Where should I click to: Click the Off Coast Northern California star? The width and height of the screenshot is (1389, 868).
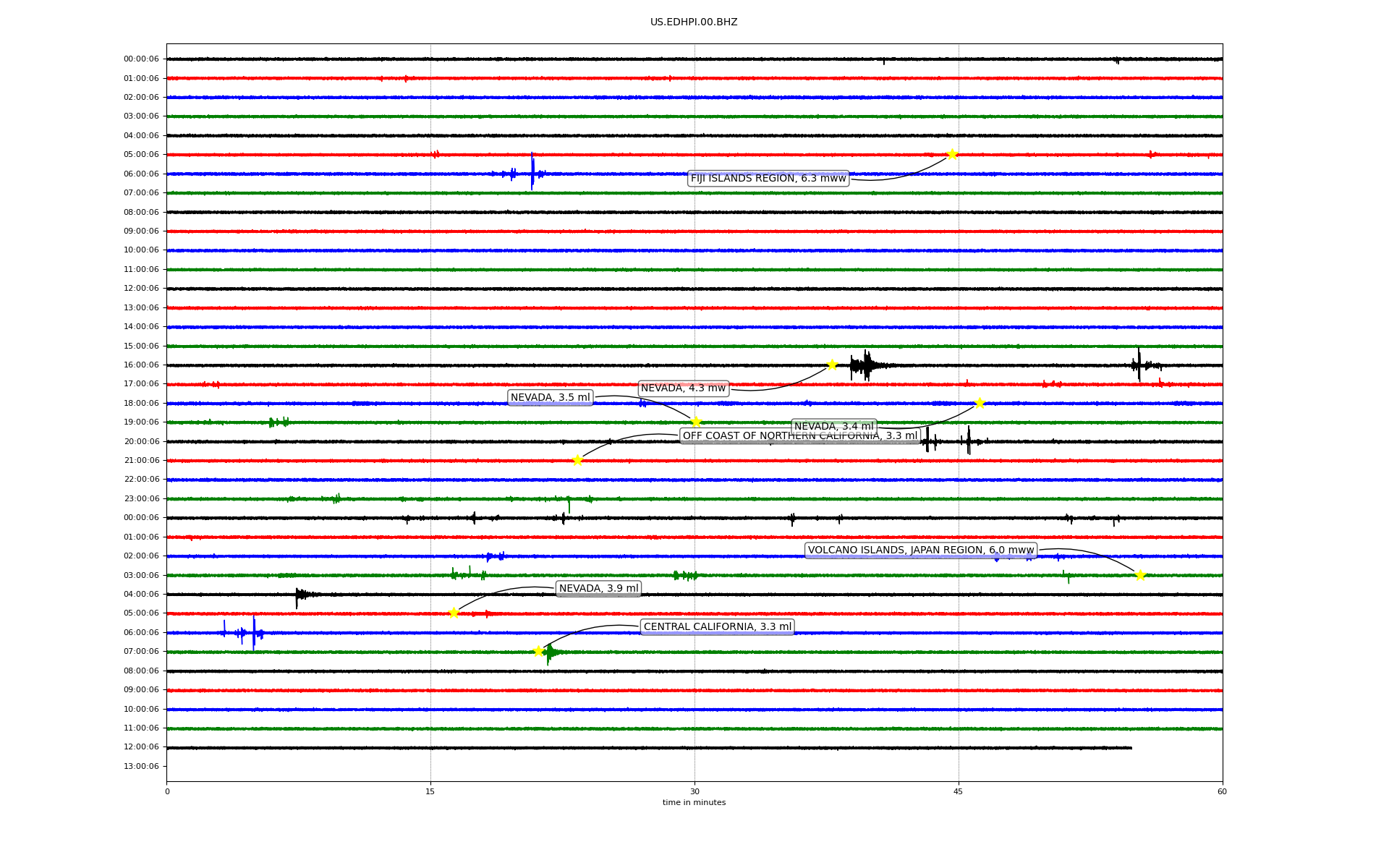click(577, 460)
